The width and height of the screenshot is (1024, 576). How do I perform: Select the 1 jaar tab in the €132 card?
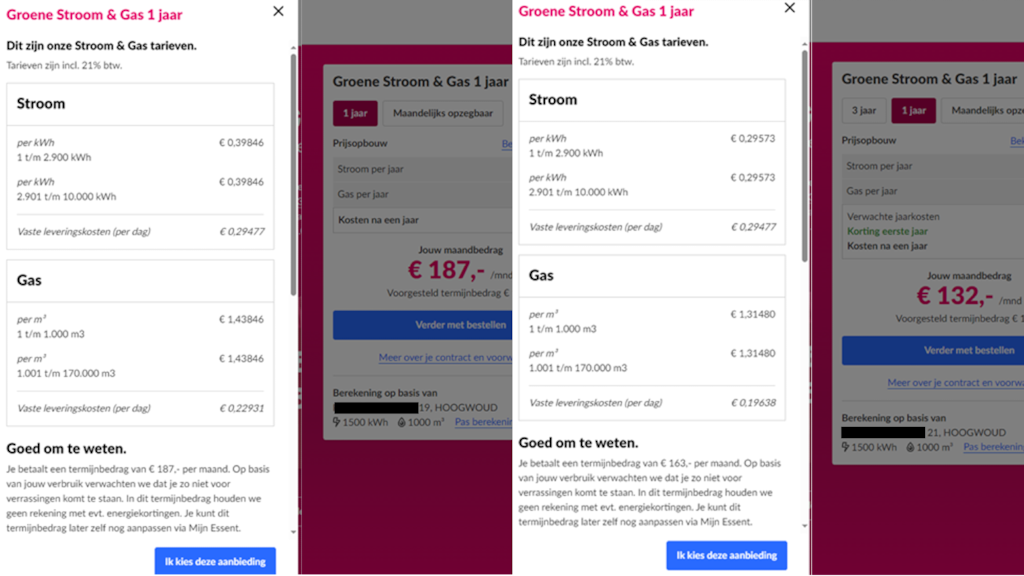click(913, 110)
